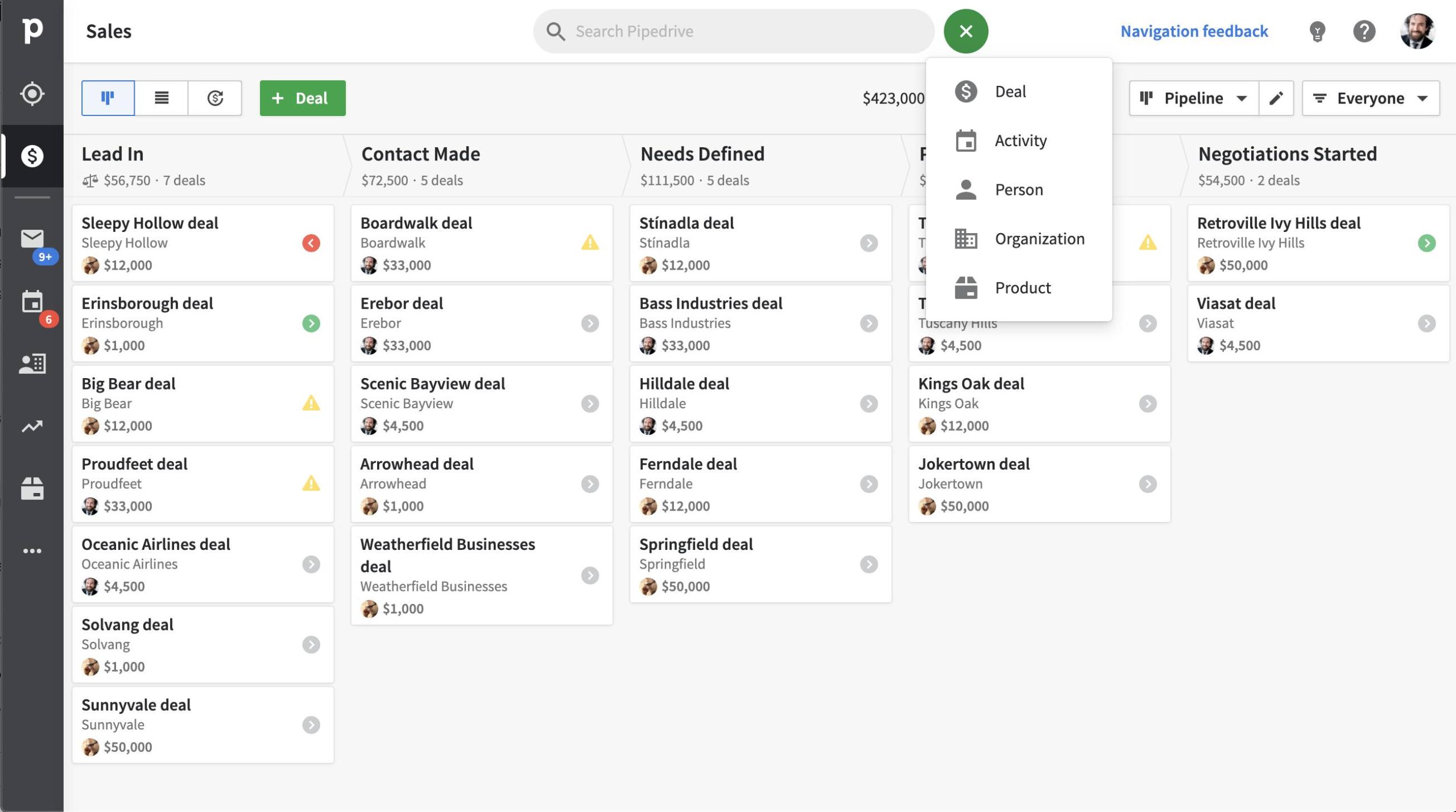Click the help question mark icon
Image resolution: width=1456 pixels, height=812 pixels.
click(x=1365, y=31)
